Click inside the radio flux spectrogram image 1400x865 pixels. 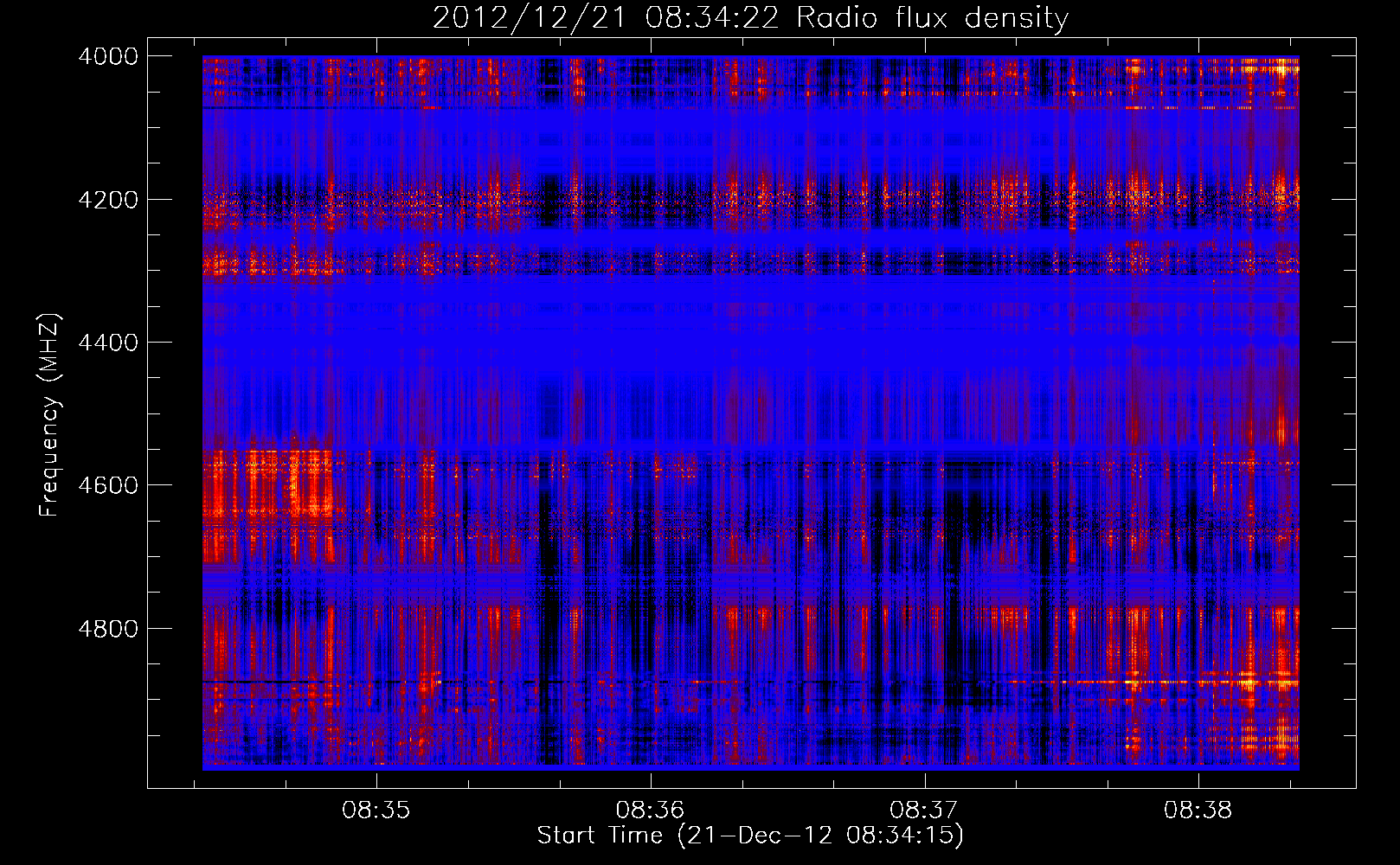751,413
